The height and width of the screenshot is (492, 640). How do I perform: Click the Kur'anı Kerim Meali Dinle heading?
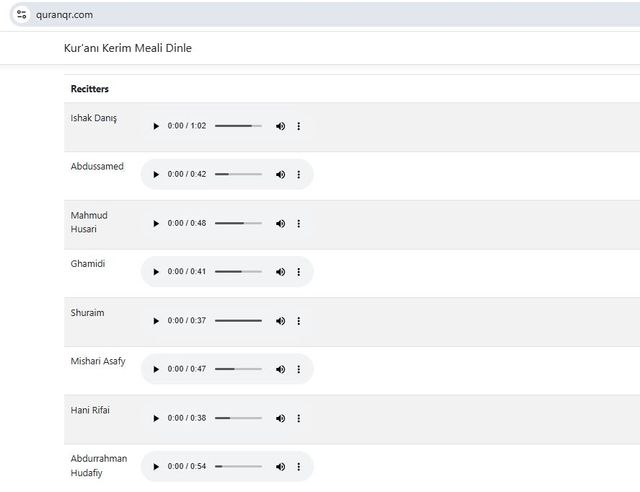127,47
